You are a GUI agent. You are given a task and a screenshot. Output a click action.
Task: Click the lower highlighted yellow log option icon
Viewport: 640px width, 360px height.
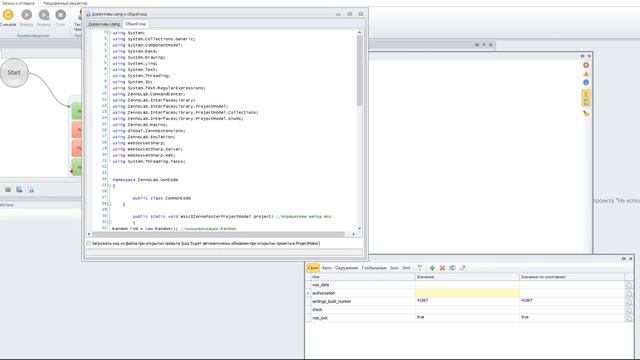[x=586, y=102]
